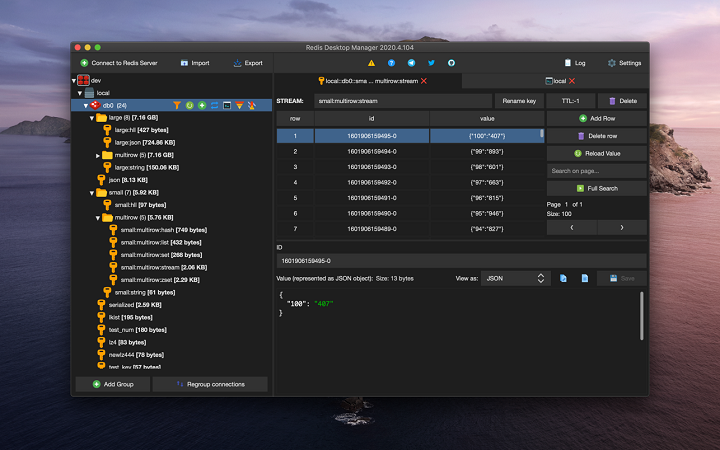Click the Rename key button
The height and width of the screenshot is (450, 720).
point(519,101)
